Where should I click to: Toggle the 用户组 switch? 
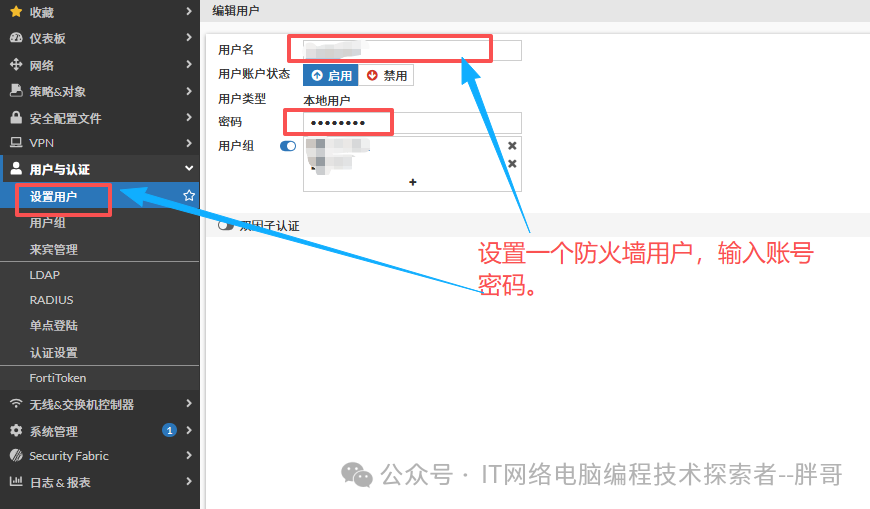288,146
